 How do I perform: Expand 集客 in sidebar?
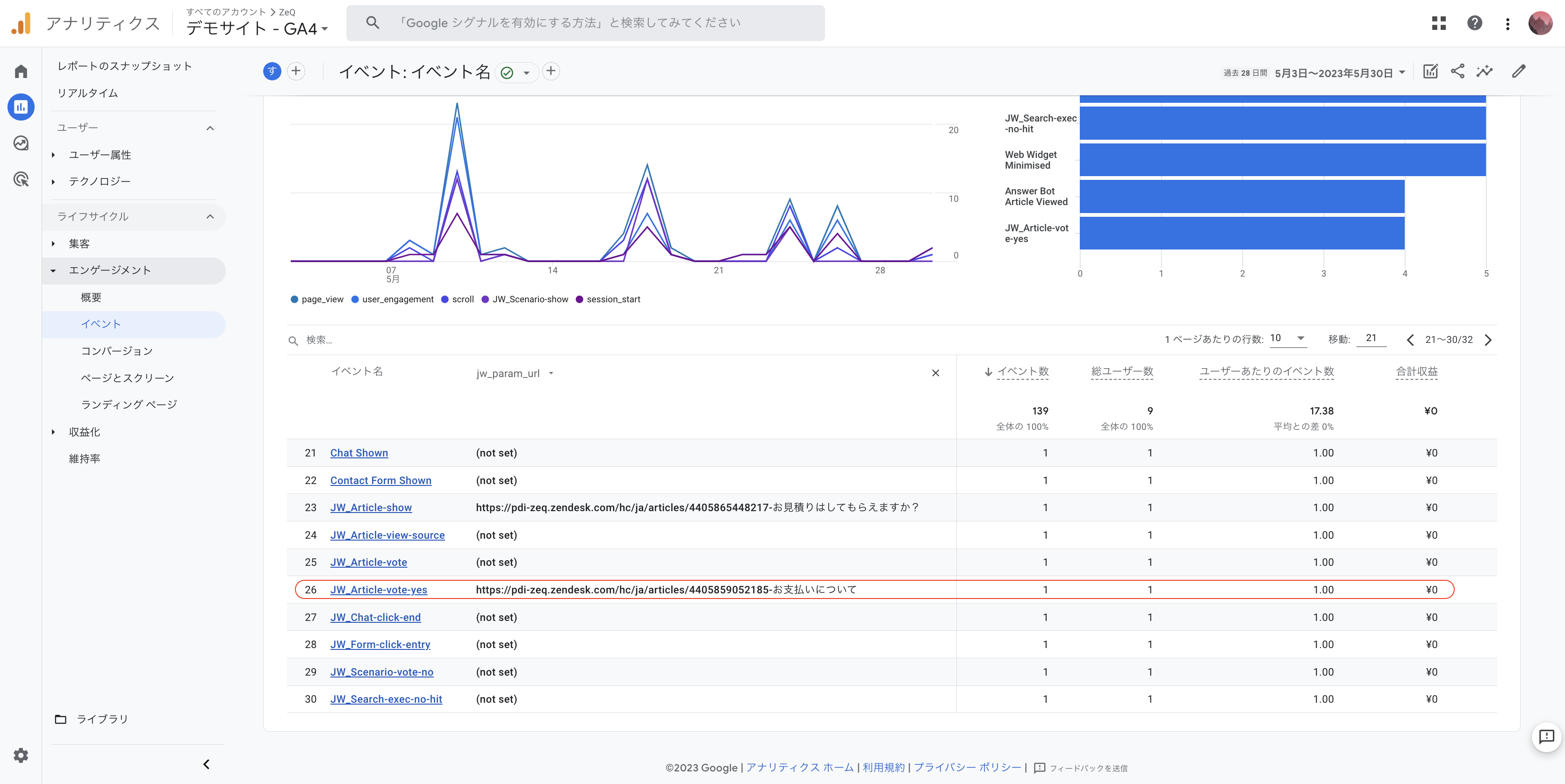(53, 243)
